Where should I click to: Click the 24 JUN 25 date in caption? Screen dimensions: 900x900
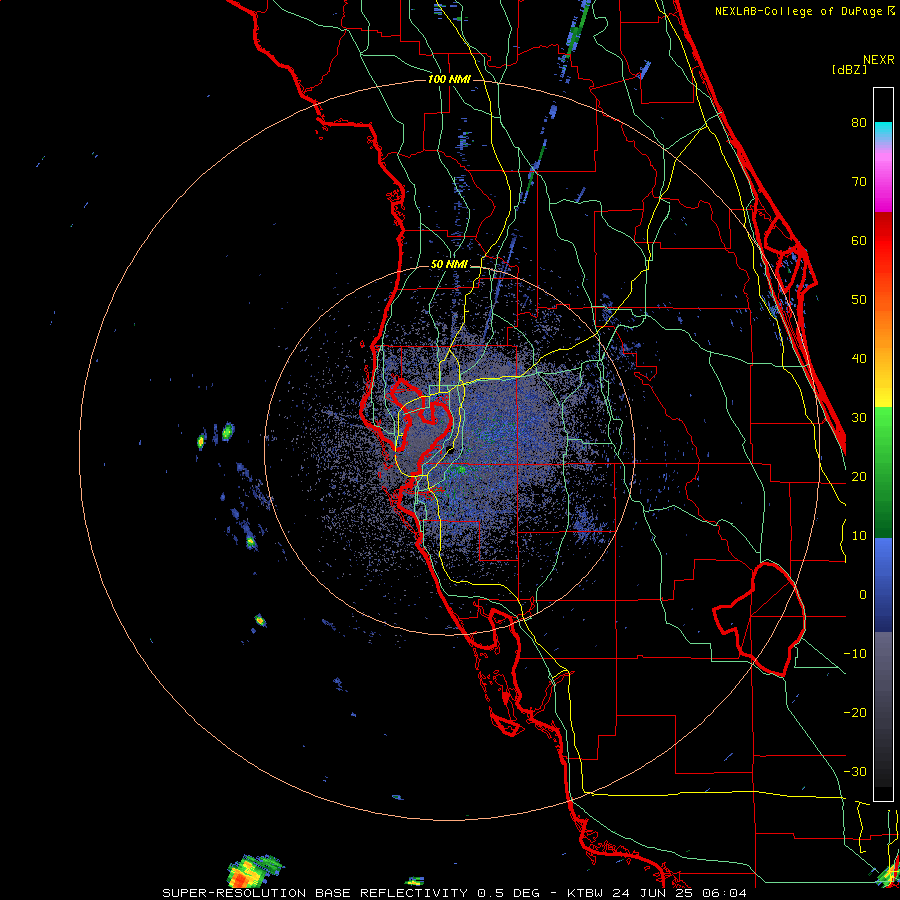653,893
